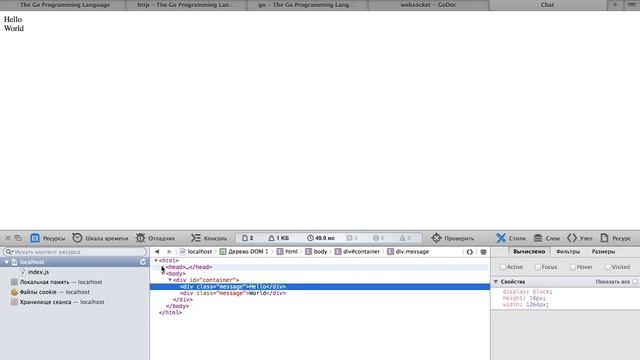Select the body breadcrumb
The width and height of the screenshot is (640, 360).
coord(316,252)
